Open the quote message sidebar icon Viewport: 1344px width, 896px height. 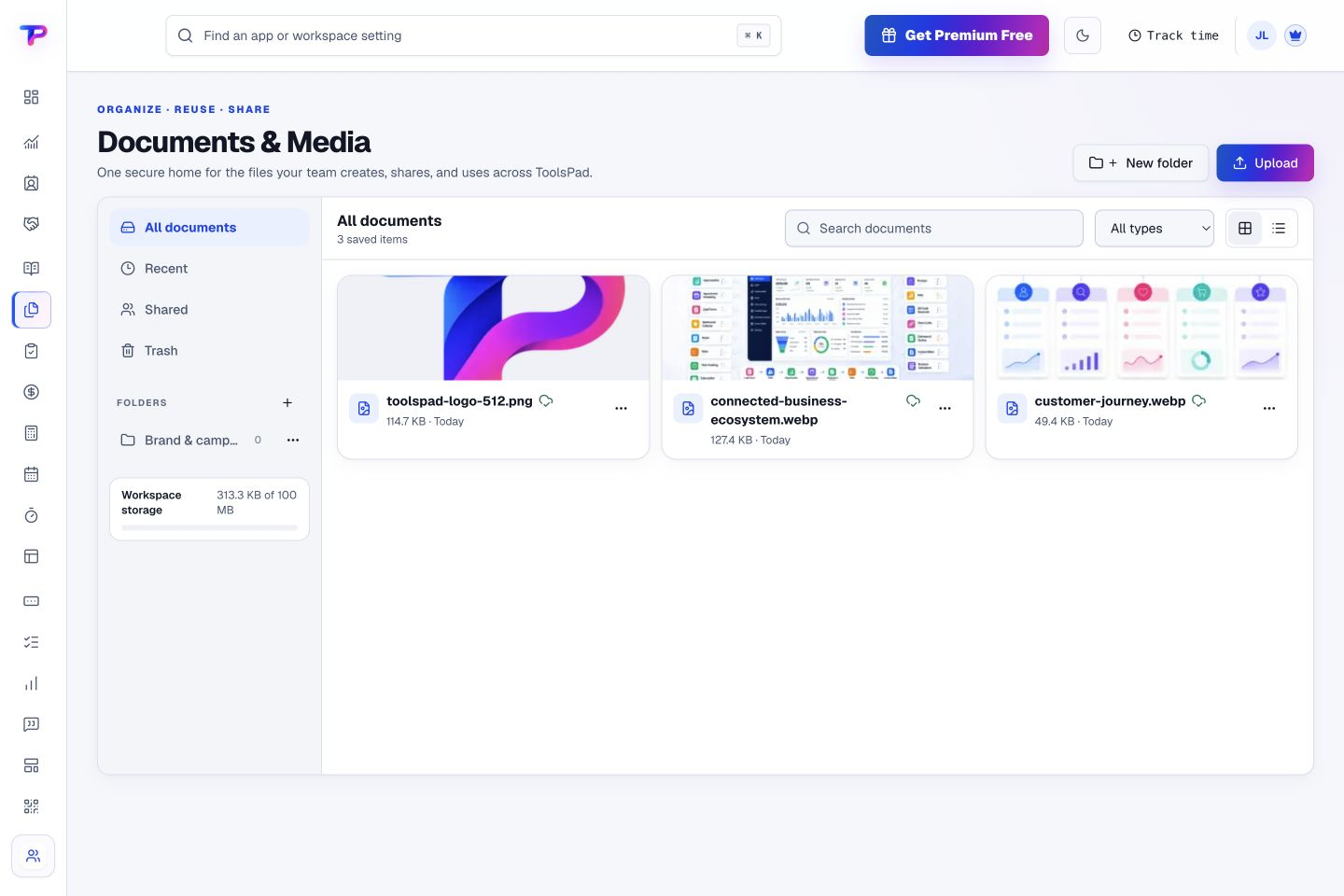[31, 724]
